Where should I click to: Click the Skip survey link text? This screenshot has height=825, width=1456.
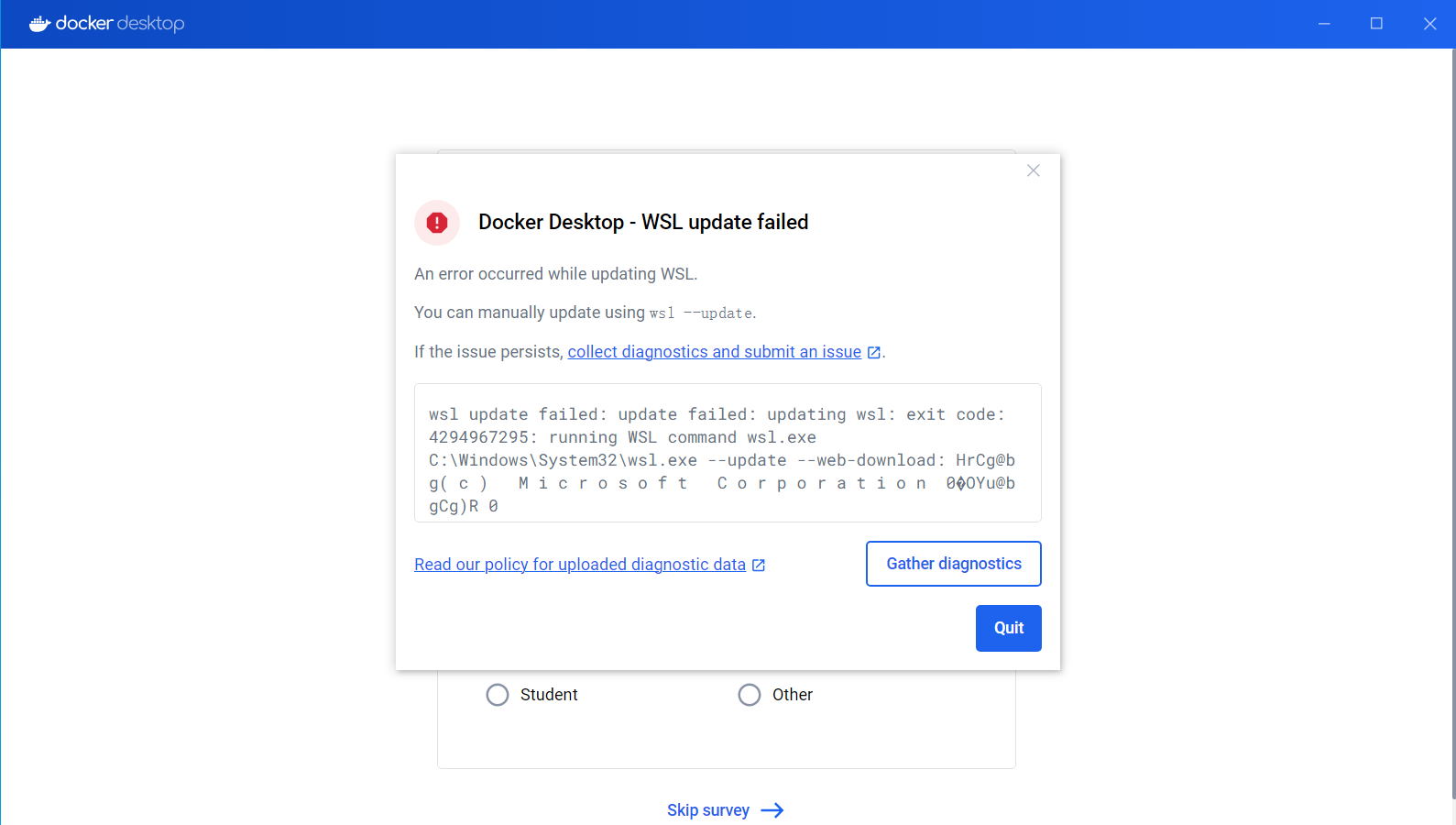coord(707,810)
